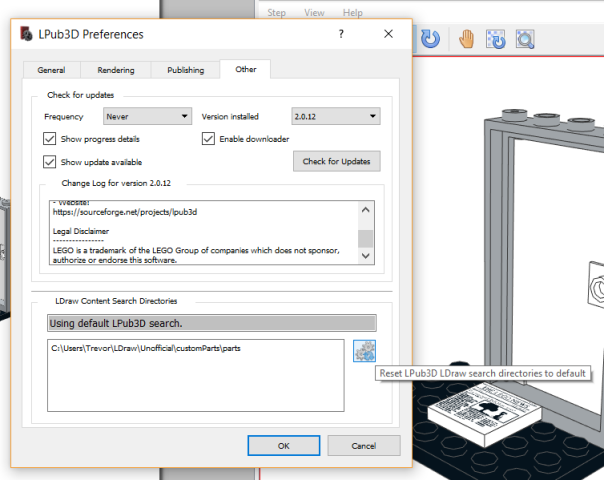Click the reset LDraw search directories gear icon

[364, 351]
